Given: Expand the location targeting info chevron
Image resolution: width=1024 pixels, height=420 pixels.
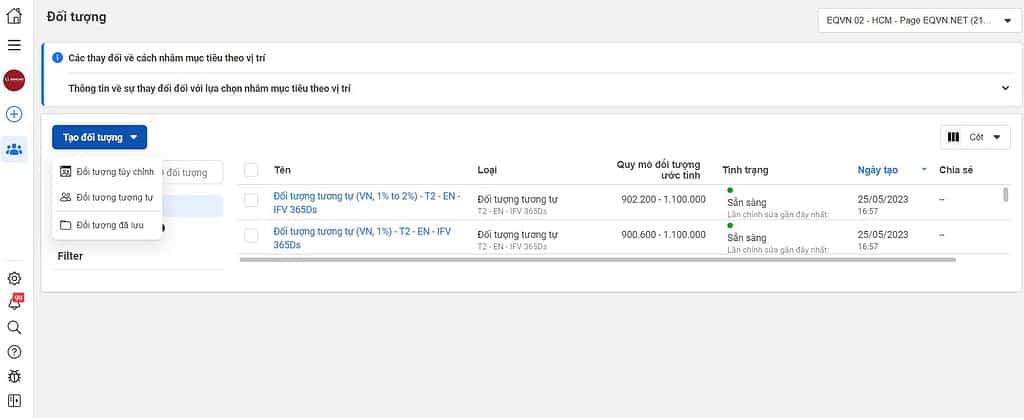Looking at the screenshot, I should coord(1005,88).
